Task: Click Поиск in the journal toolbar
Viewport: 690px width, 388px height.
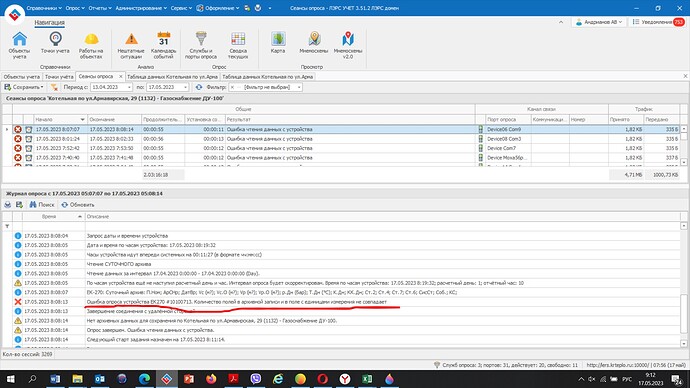Action: (x=42, y=205)
